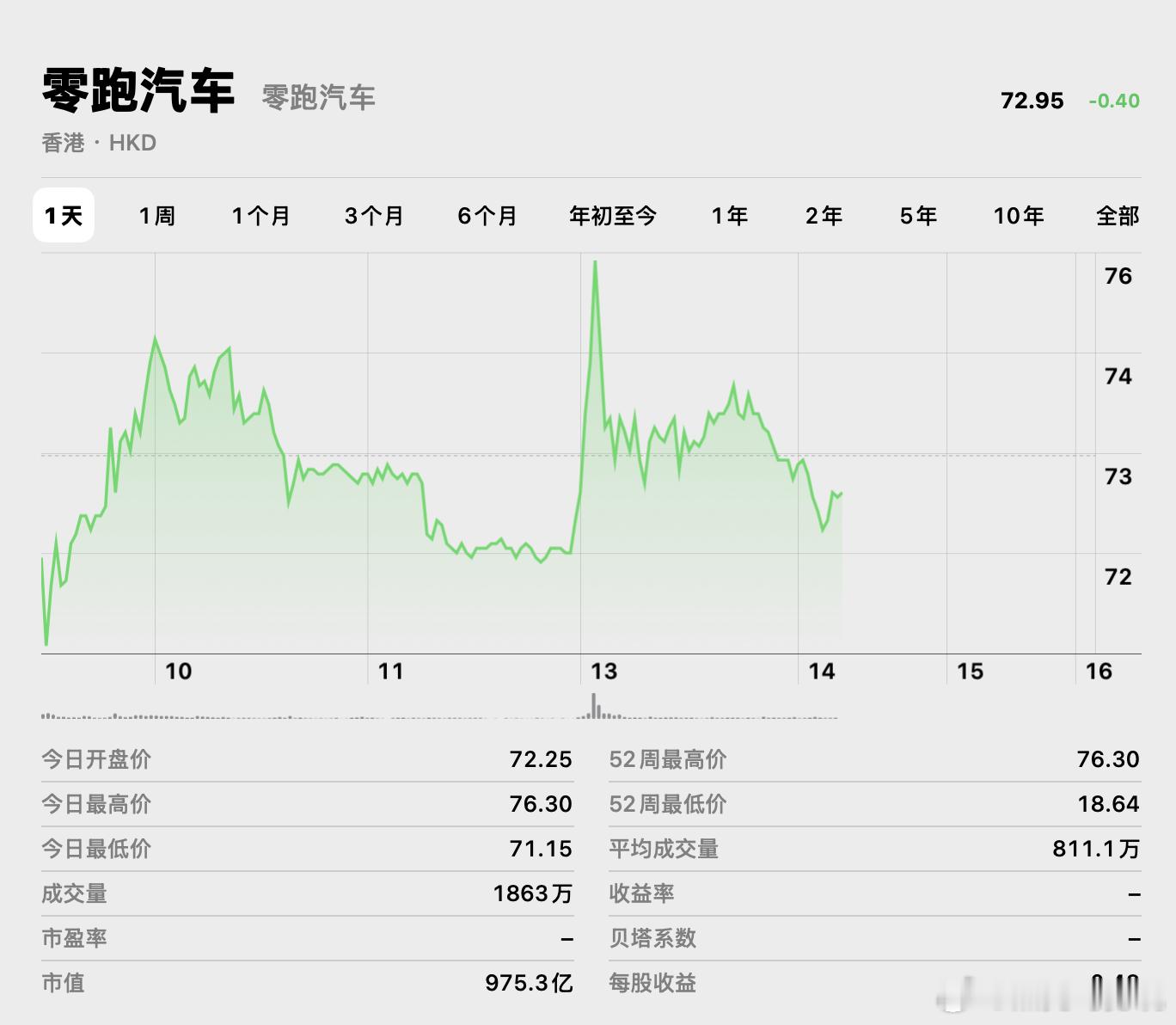Select the 1天 time range tab
The width and height of the screenshot is (1176, 1025).
[x=64, y=215]
